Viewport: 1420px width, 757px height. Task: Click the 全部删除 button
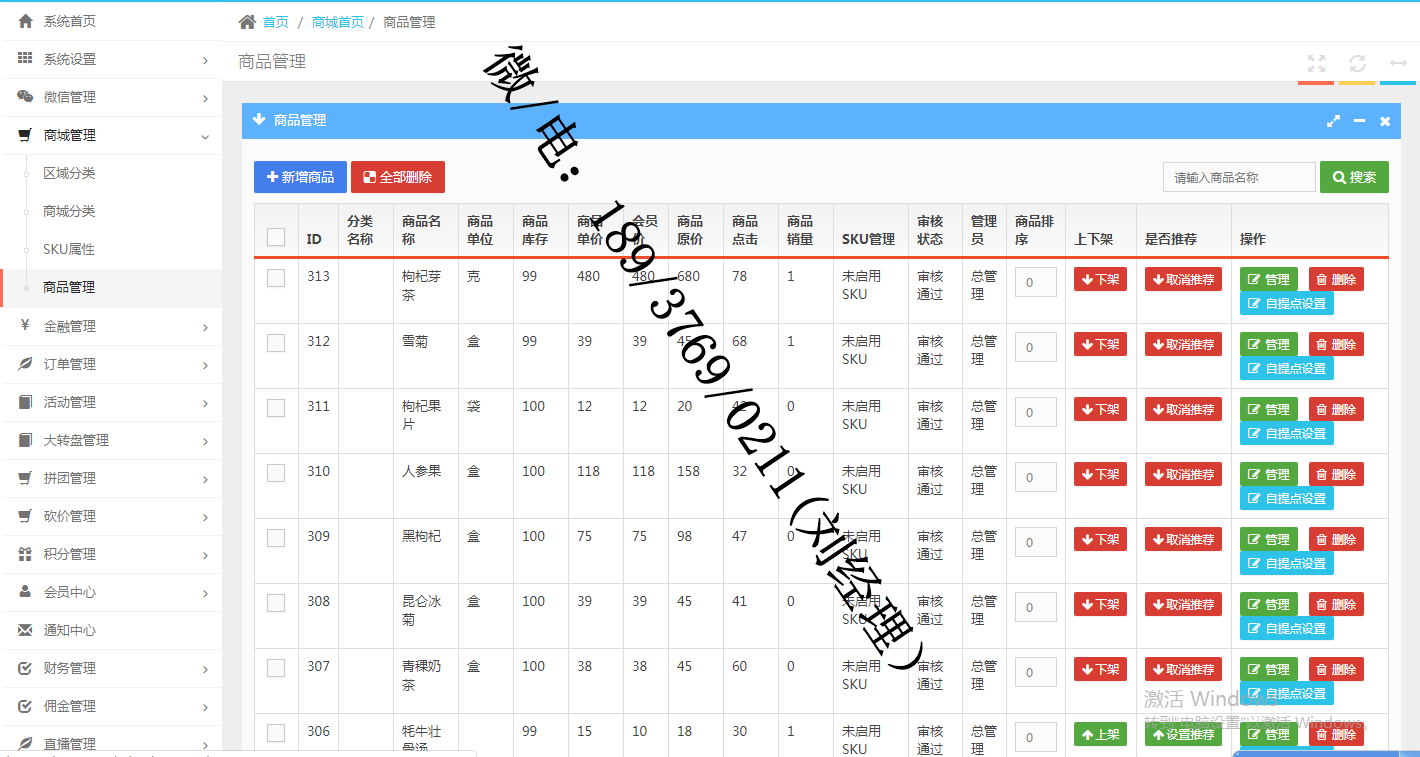coord(398,177)
